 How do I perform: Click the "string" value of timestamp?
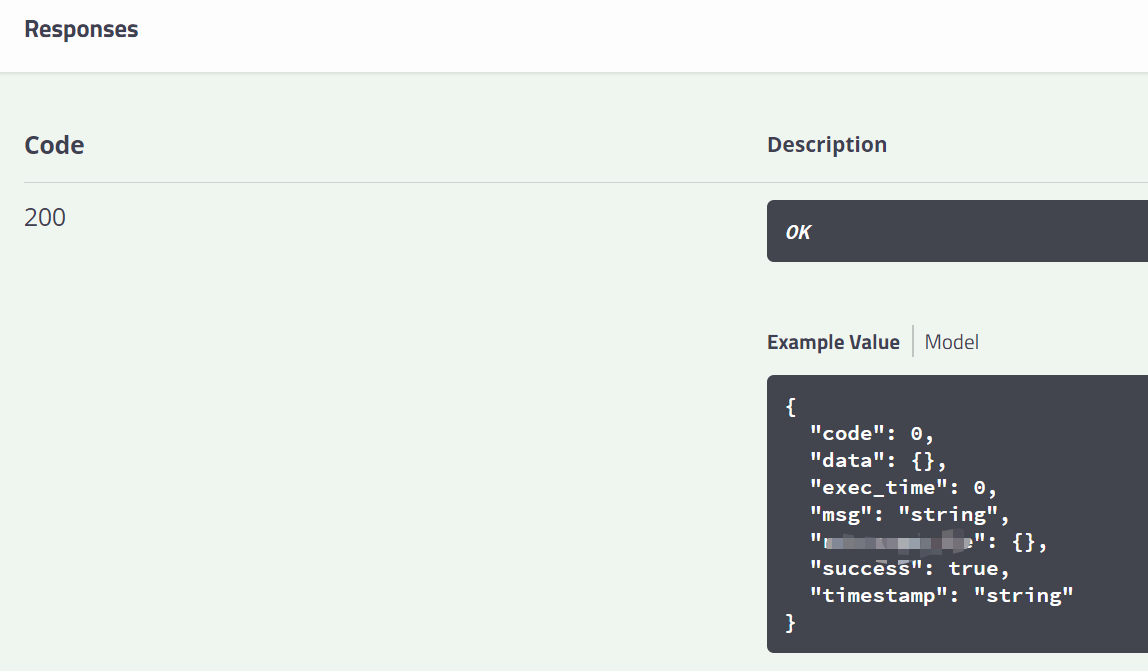click(x=1023, y=596)
